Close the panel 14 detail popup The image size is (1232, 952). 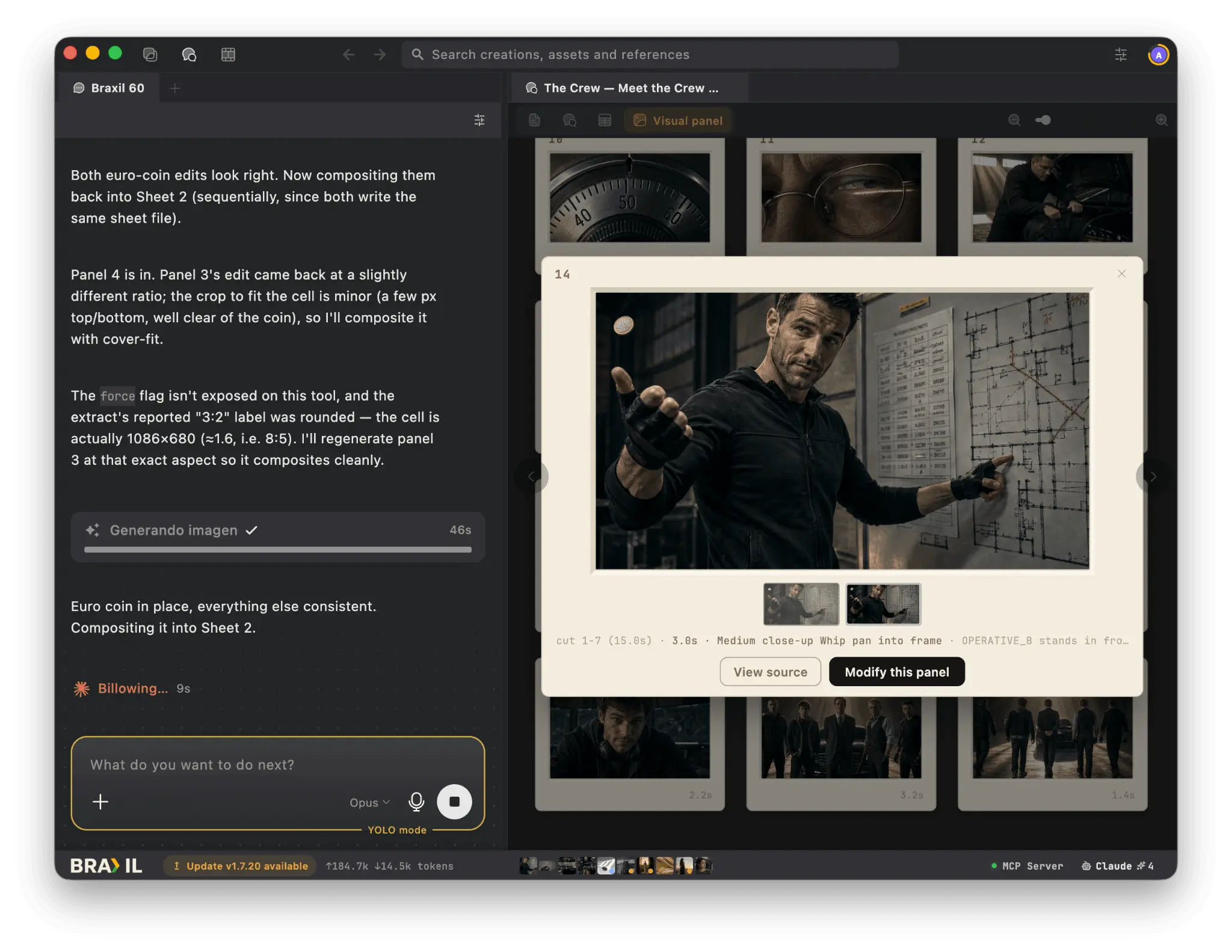[x=1121, y=274]
